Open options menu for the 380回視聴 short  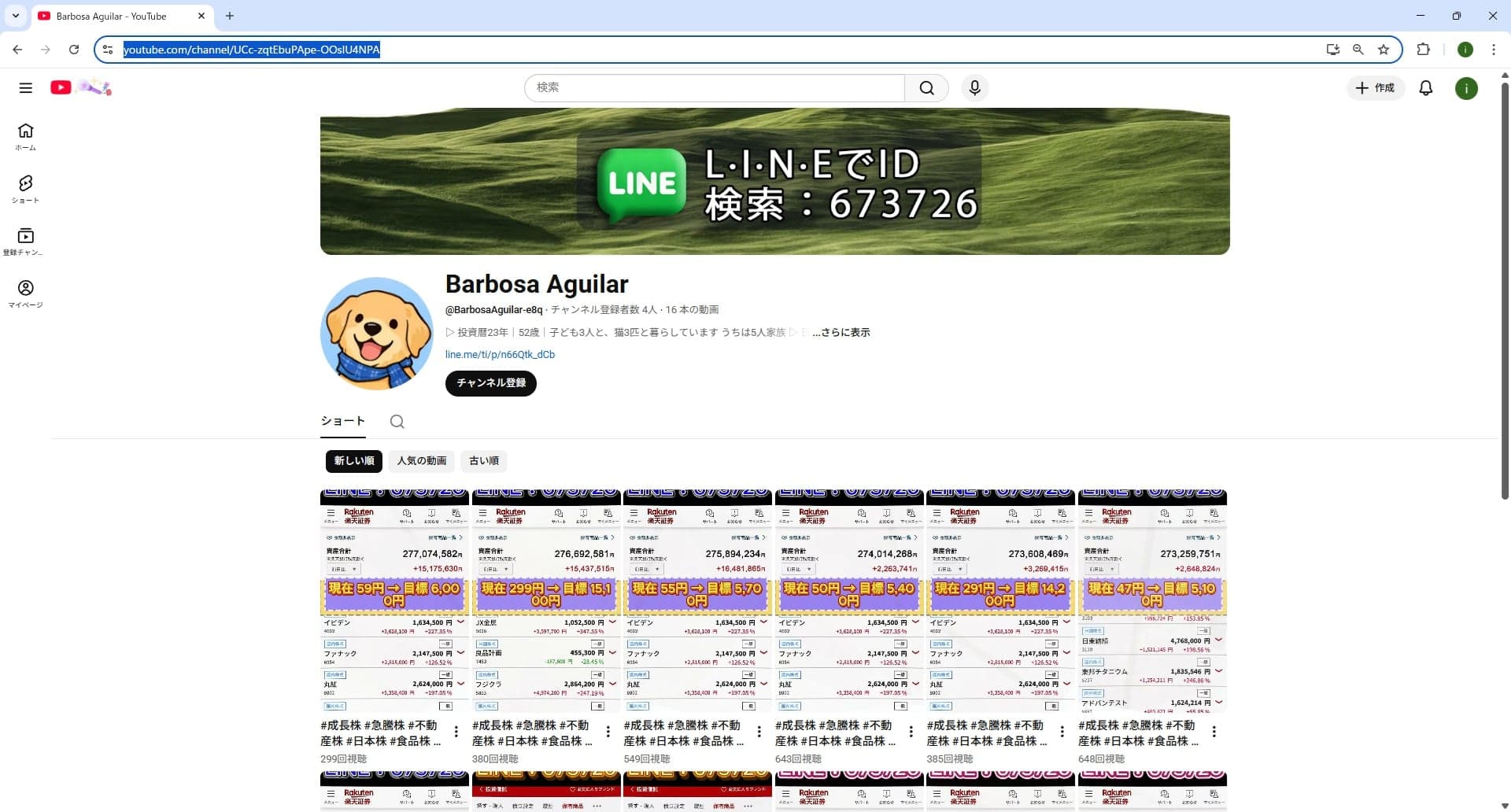coord(608,732)
